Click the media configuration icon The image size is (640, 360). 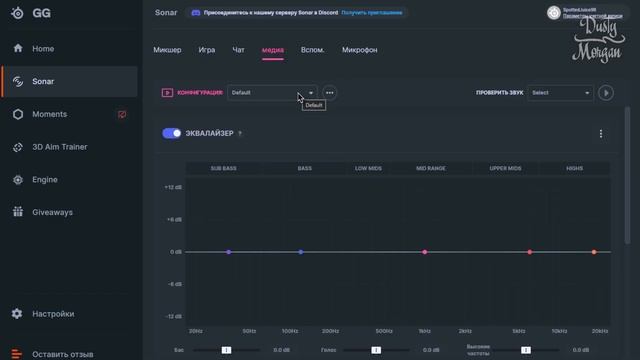(x=167, y=93)
